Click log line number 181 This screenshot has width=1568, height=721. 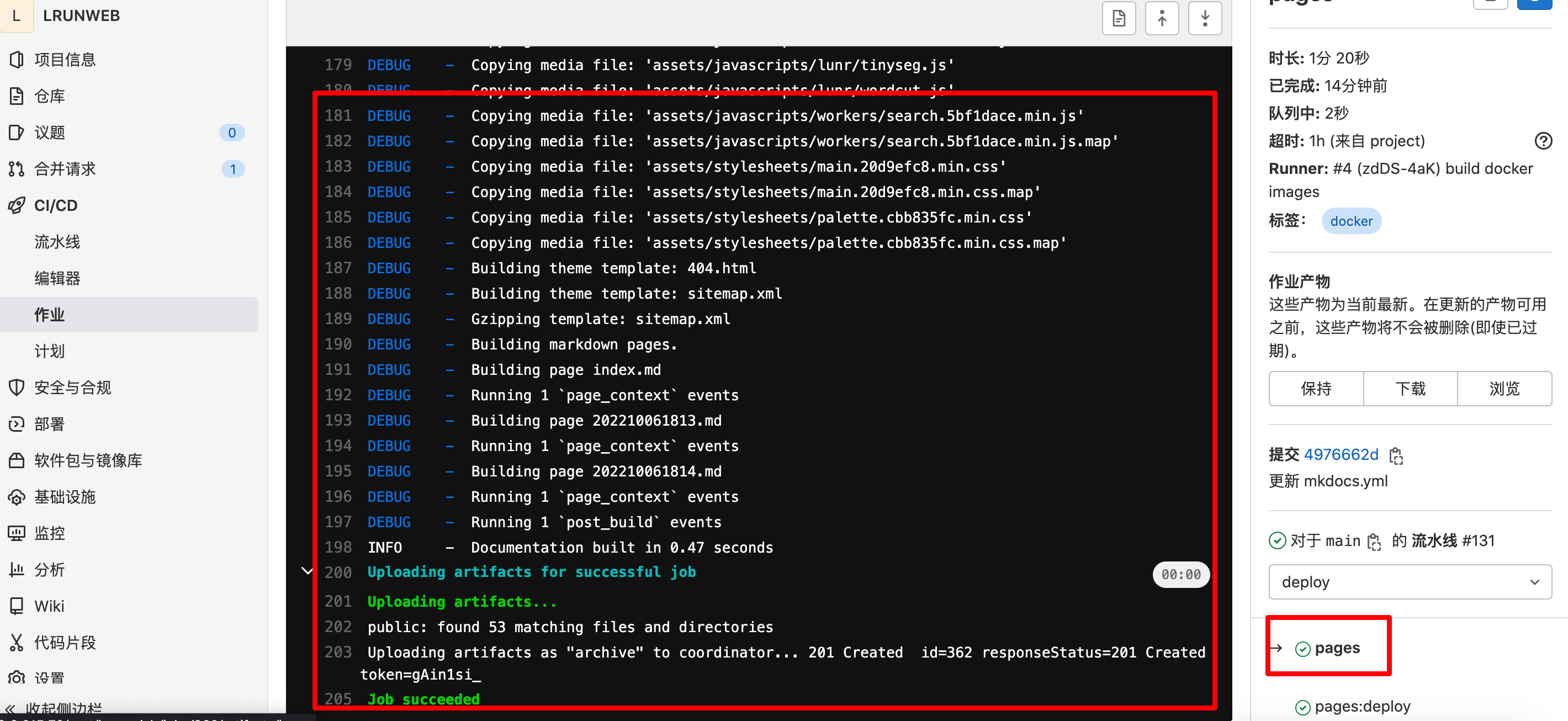point(338,115)
